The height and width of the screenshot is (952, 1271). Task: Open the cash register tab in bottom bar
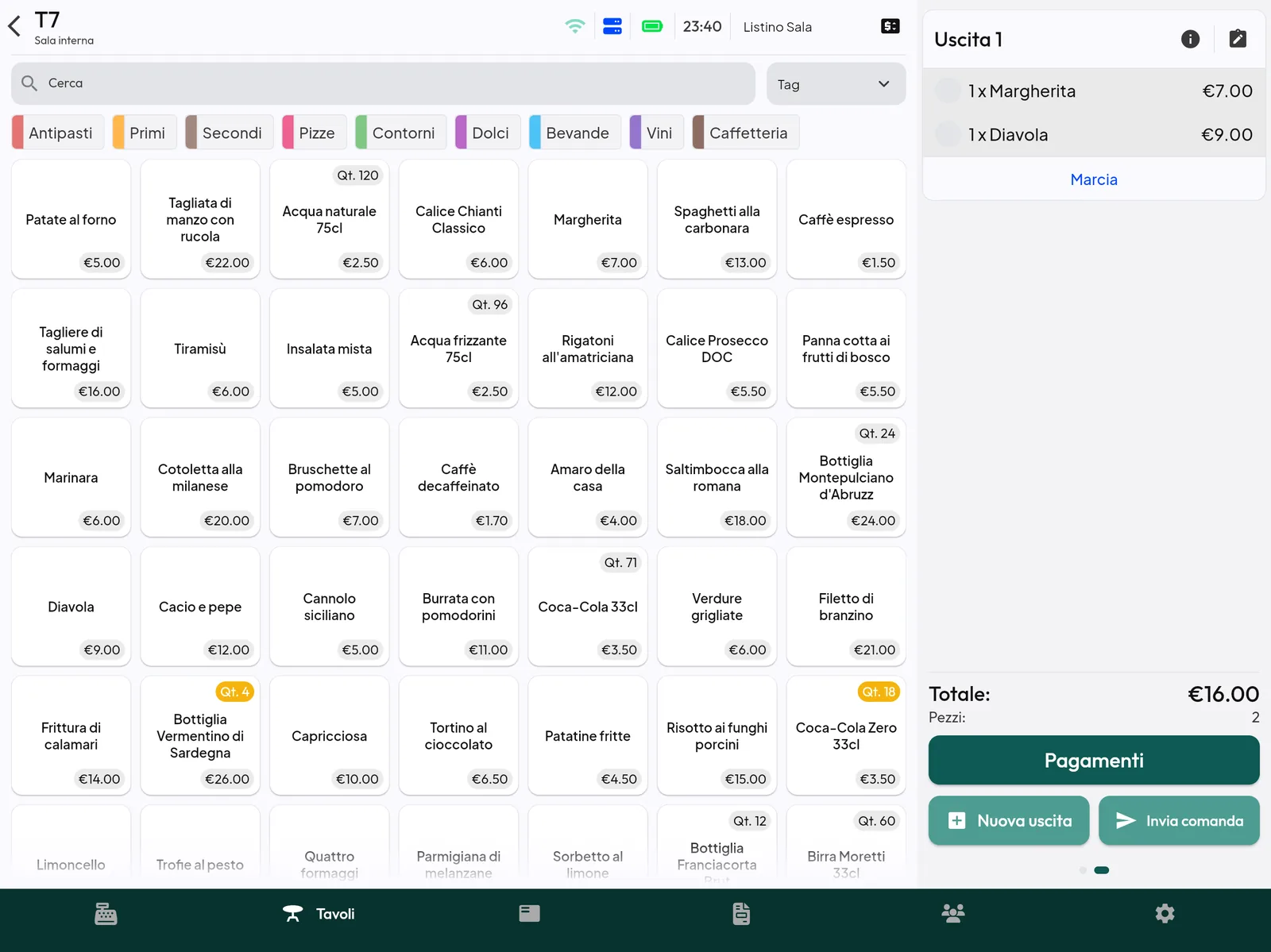106,914
